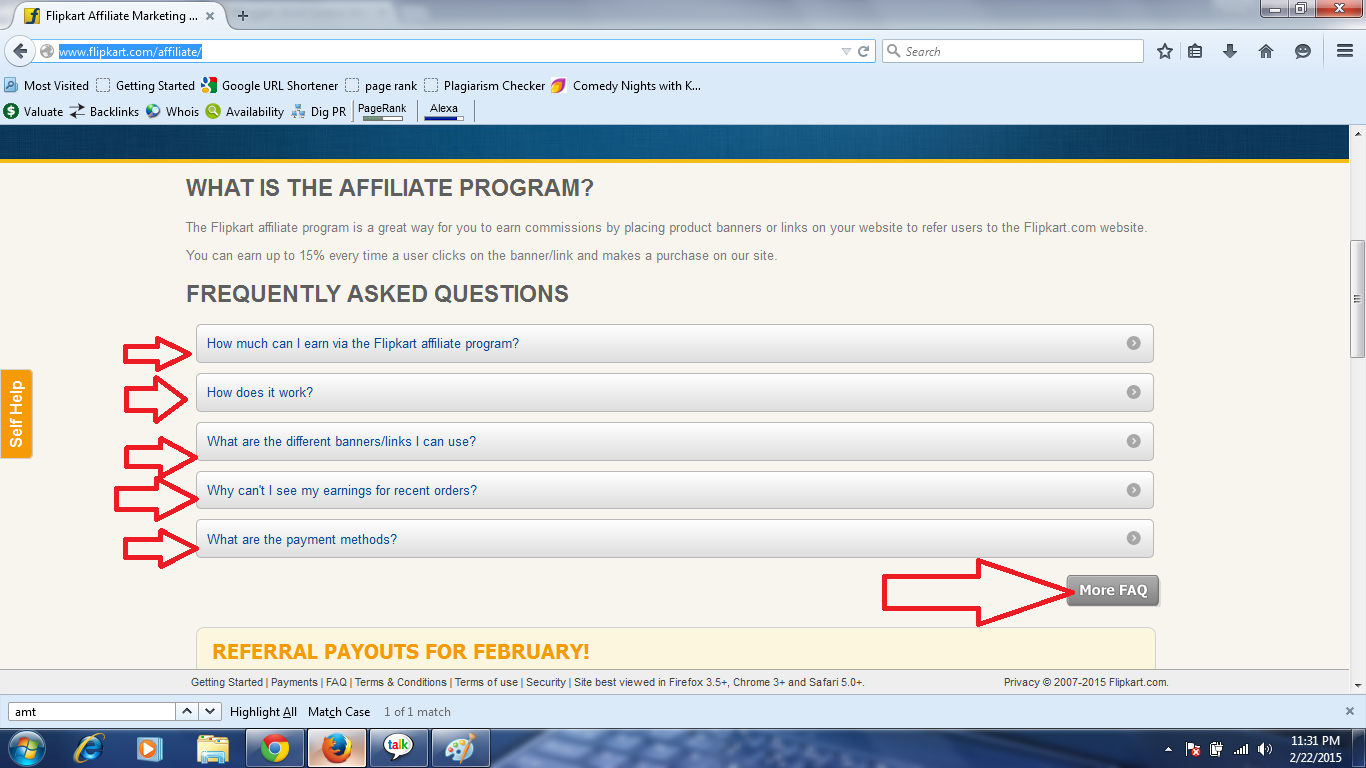The height and width of the screenshot is (768, 1366).
Task: Click the reload button in address bar
Action: point(865,51)
